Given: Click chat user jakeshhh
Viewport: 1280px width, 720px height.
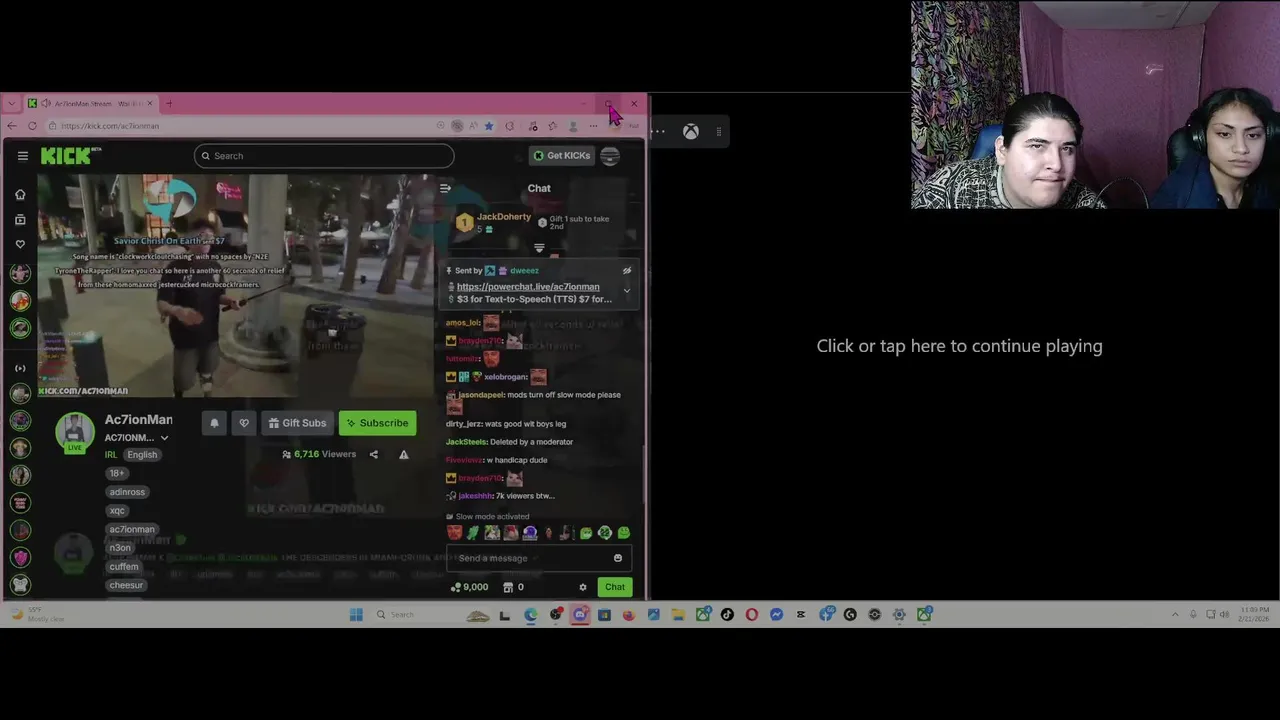Looking at the screenshot, I should pos(476,496).
